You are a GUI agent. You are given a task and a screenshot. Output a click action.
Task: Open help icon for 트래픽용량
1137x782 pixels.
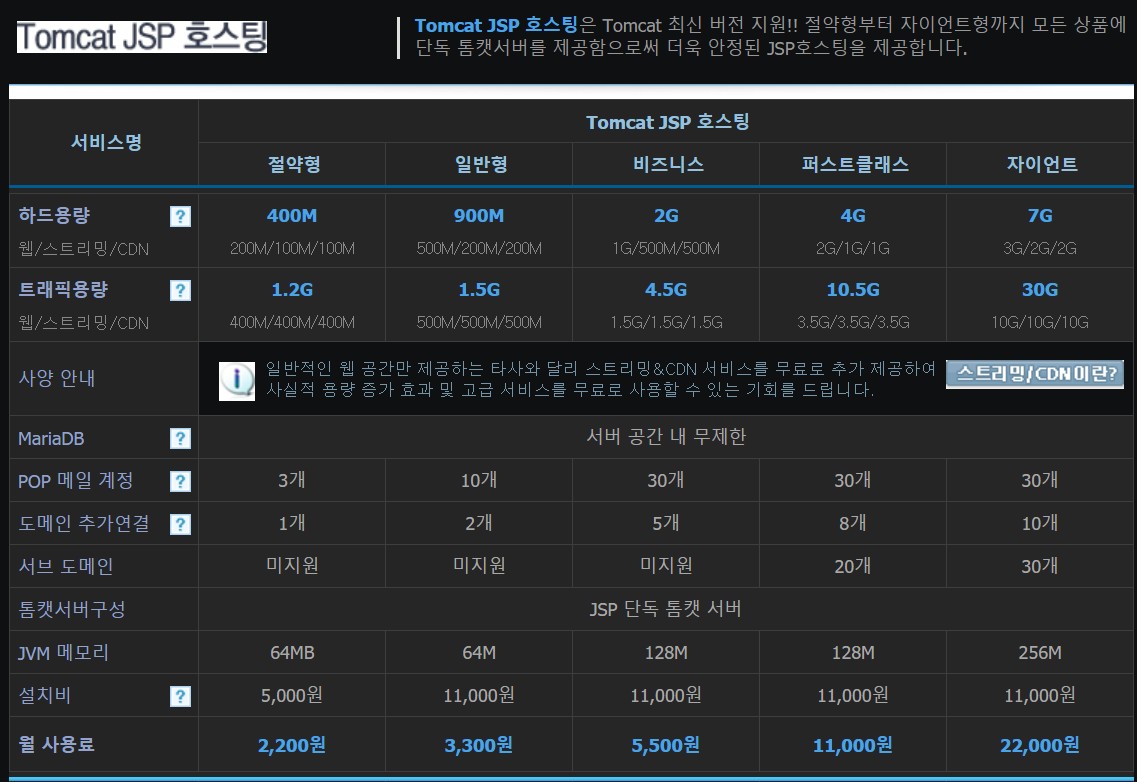180,290
